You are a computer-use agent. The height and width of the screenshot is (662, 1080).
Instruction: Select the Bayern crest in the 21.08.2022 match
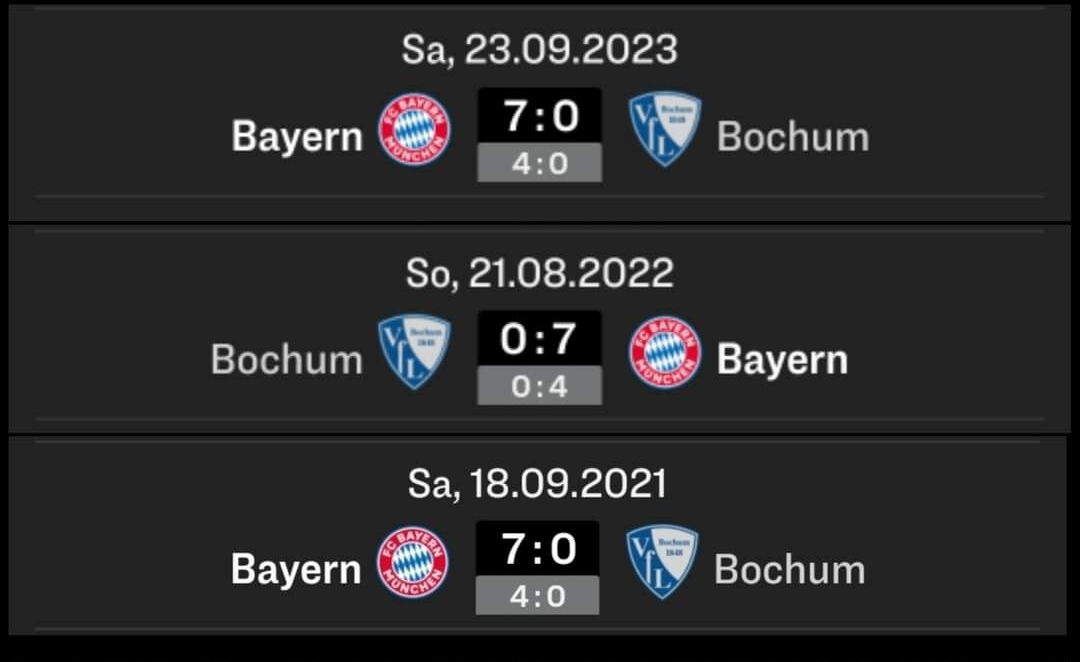(665, 352)
